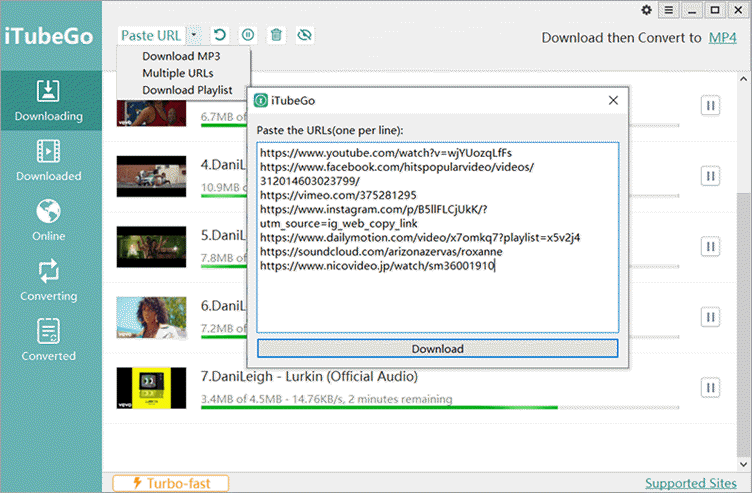Click the 7.DaniLeigh - Lurkin title text
Viewport: 752px width, 493px height.
(x=309, y=376)
